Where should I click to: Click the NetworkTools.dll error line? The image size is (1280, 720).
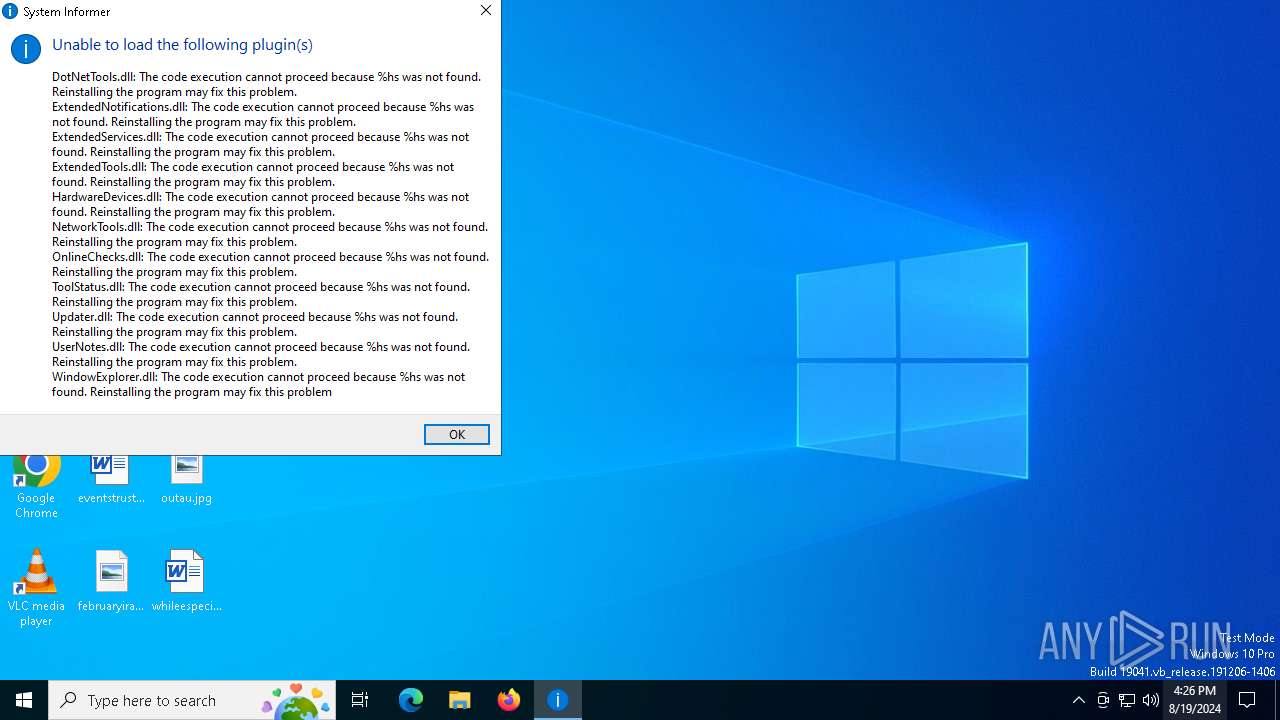[270, 234]
